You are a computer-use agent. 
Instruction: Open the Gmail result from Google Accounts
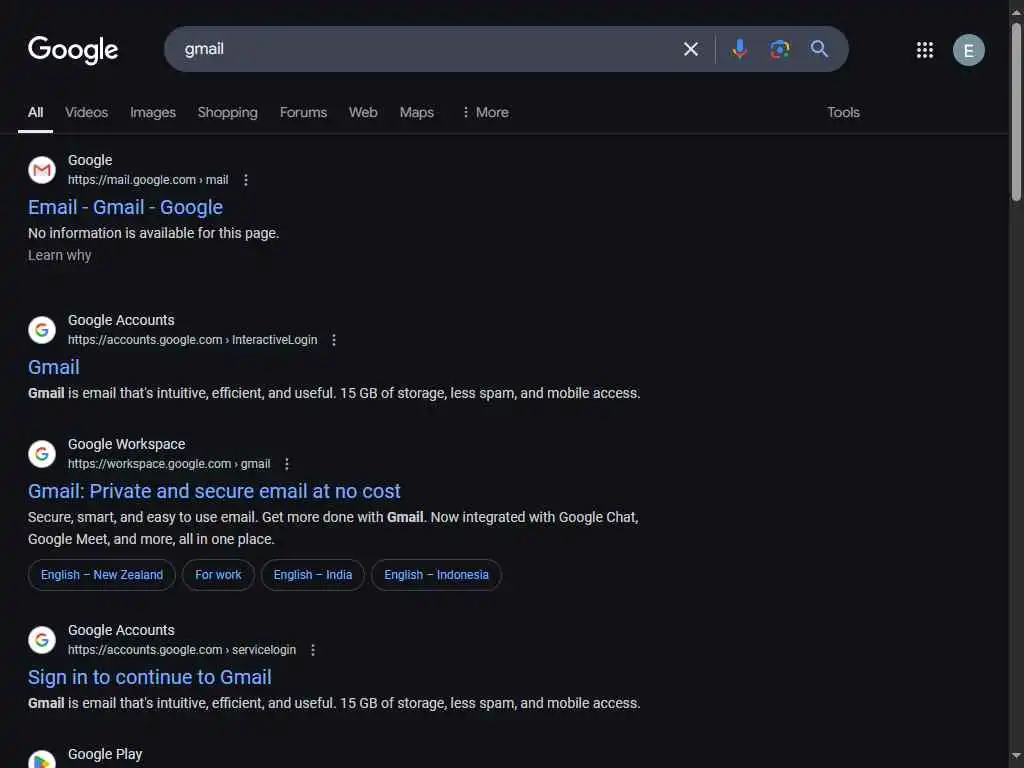(x=54, y=367)
